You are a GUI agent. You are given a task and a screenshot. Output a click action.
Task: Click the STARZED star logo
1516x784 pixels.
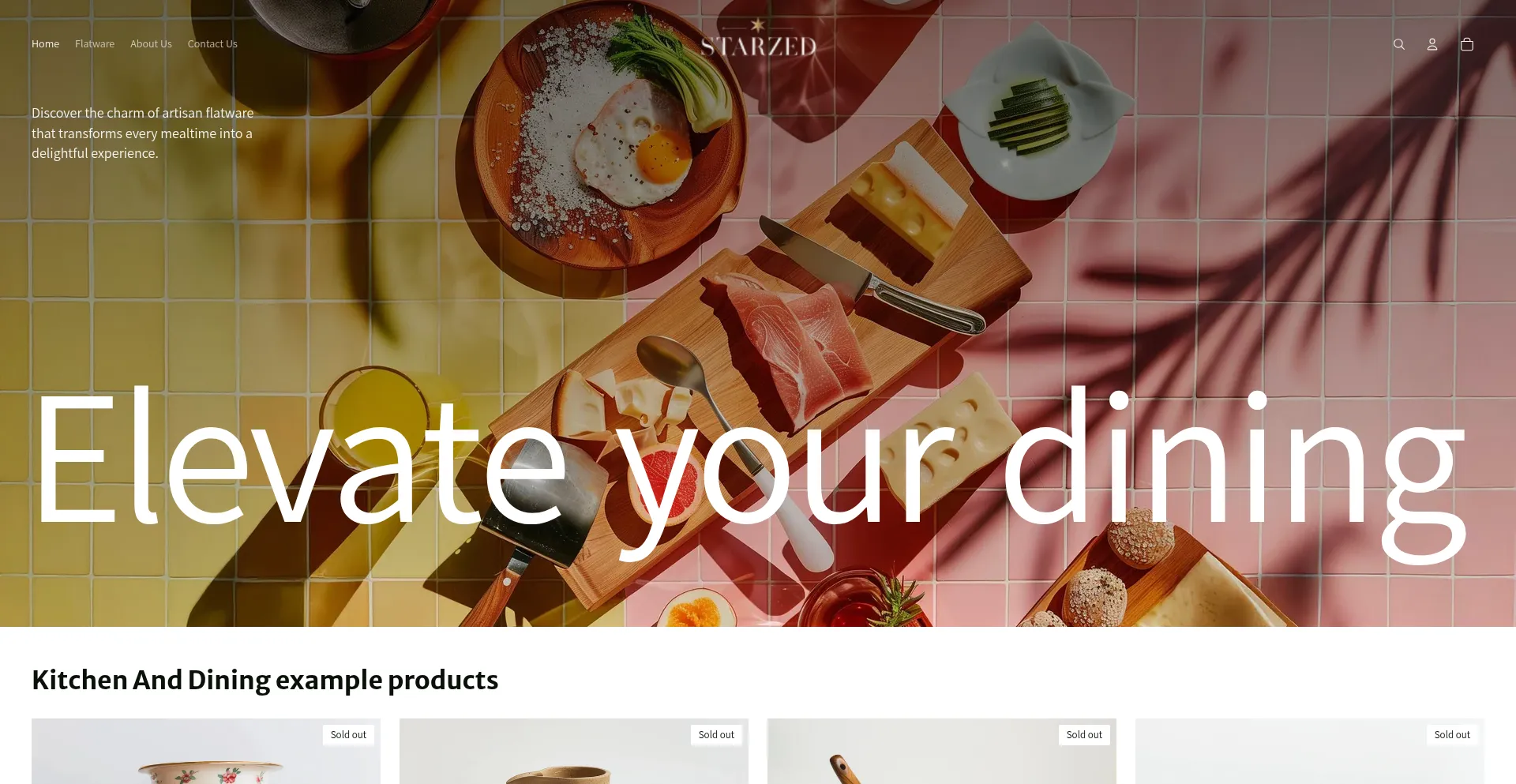pos(758,39)
